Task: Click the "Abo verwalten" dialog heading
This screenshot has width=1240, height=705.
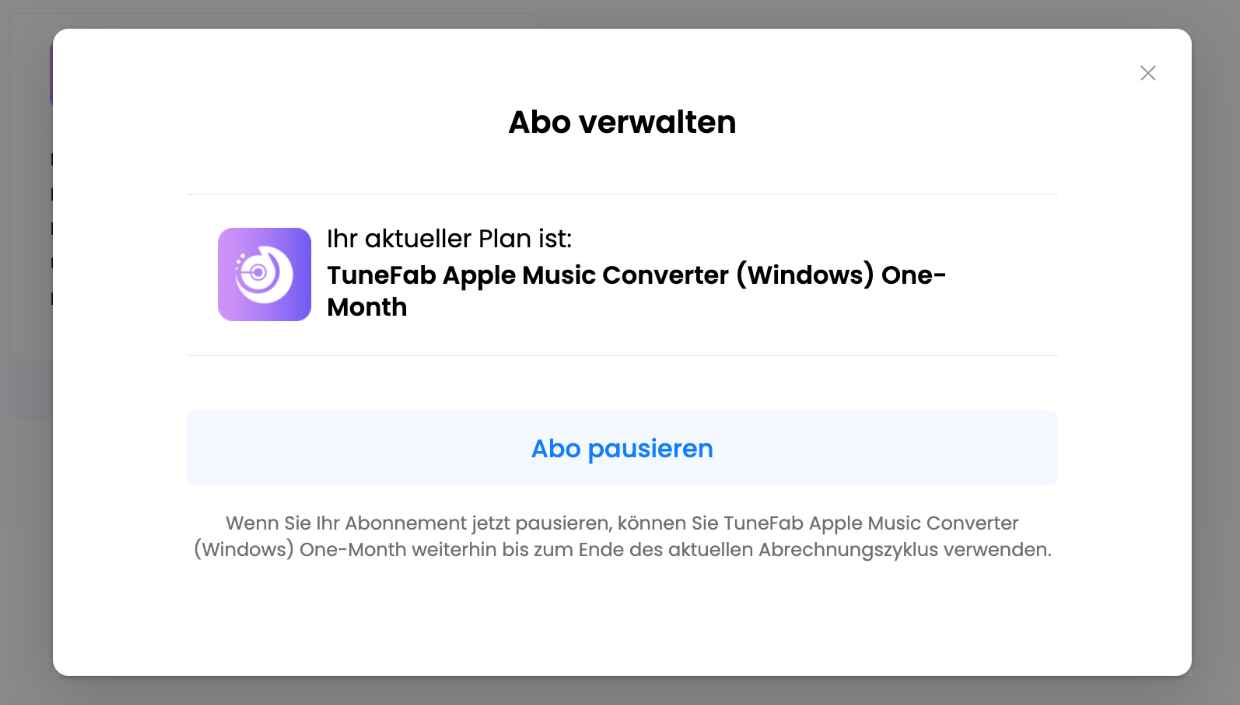Action: pyautogui.click(x=622, y=122)
